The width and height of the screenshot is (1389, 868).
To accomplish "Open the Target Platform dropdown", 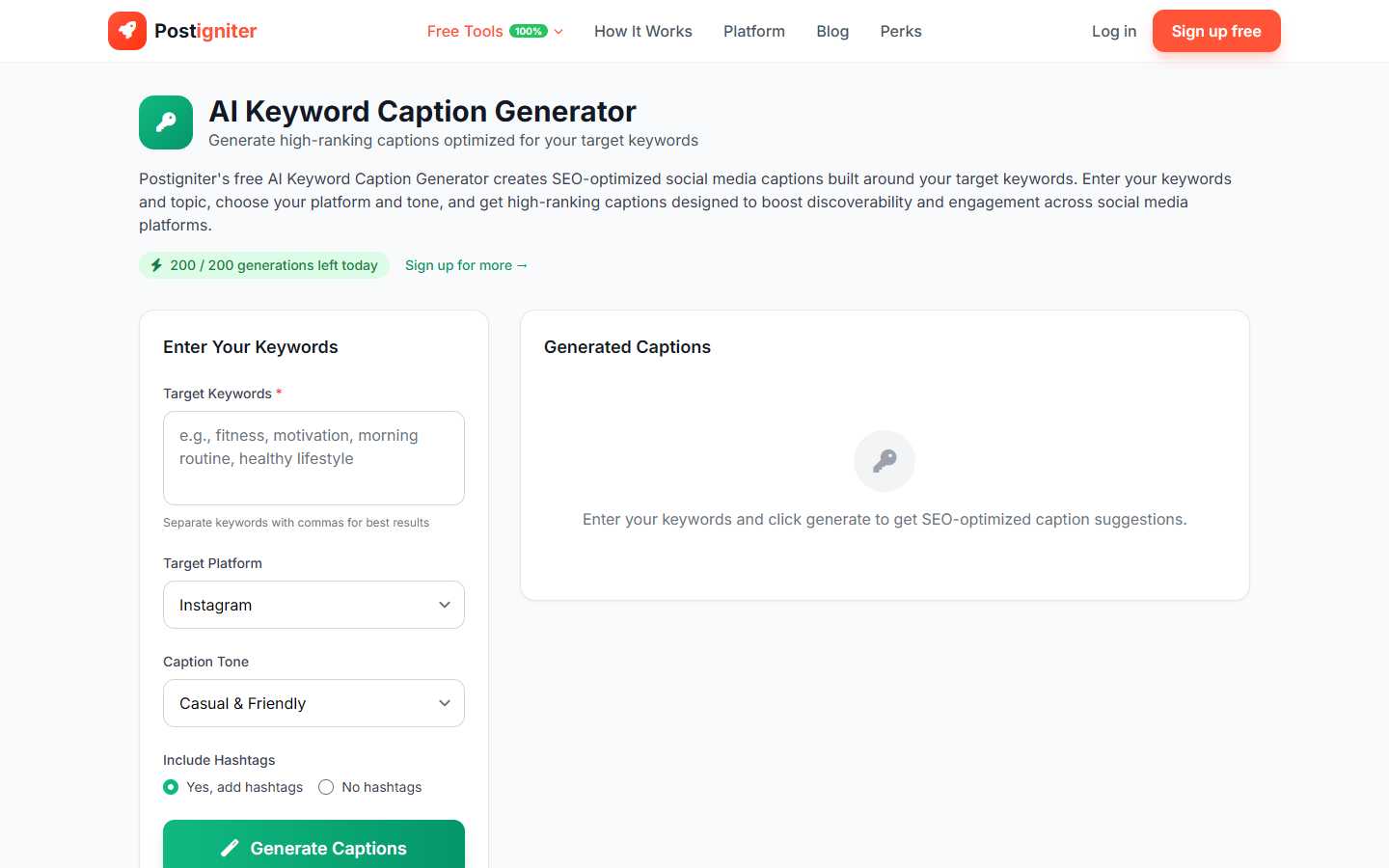I will coord(313,605).
